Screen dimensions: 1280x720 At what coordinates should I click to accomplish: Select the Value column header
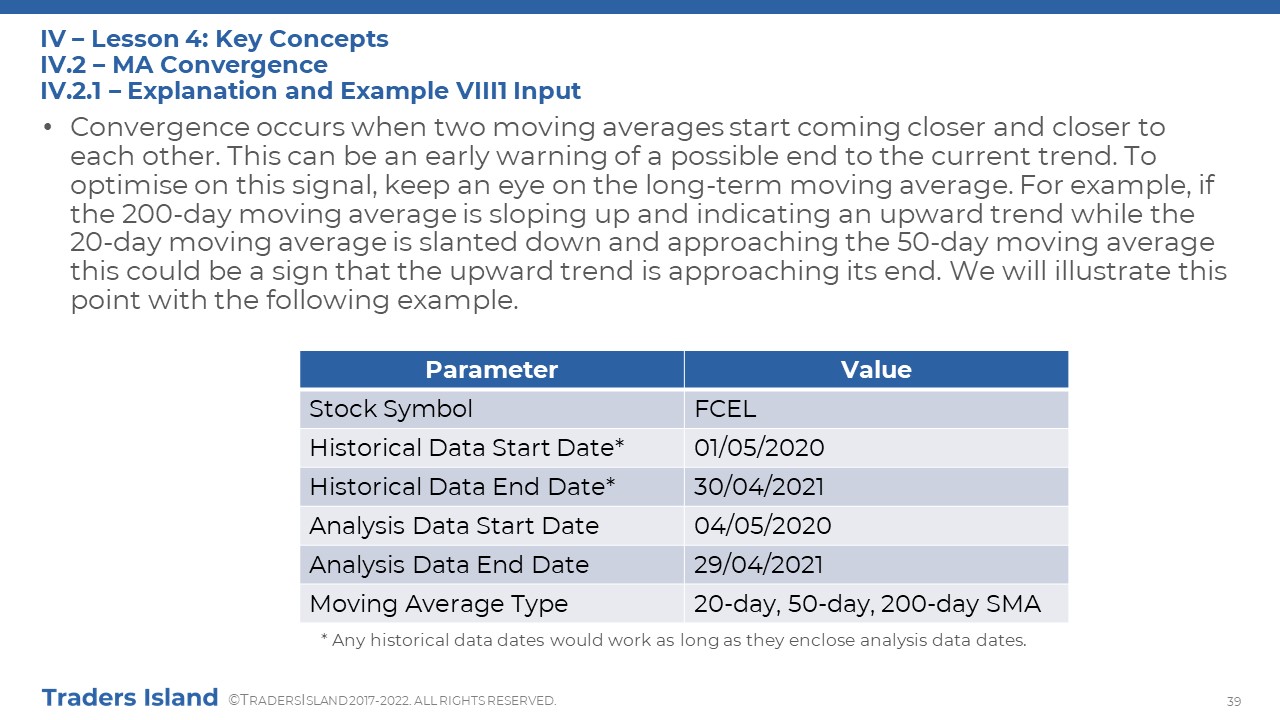click(x=876, y=369)
